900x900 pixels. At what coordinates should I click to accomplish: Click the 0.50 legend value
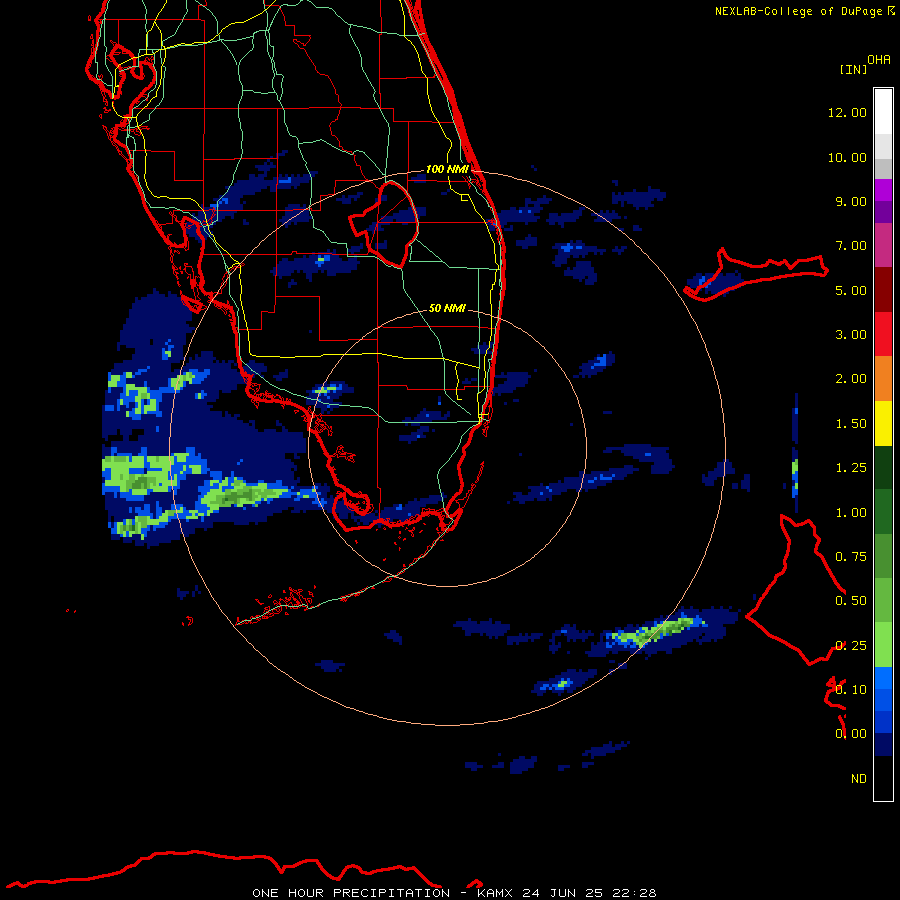pos(851,601)
